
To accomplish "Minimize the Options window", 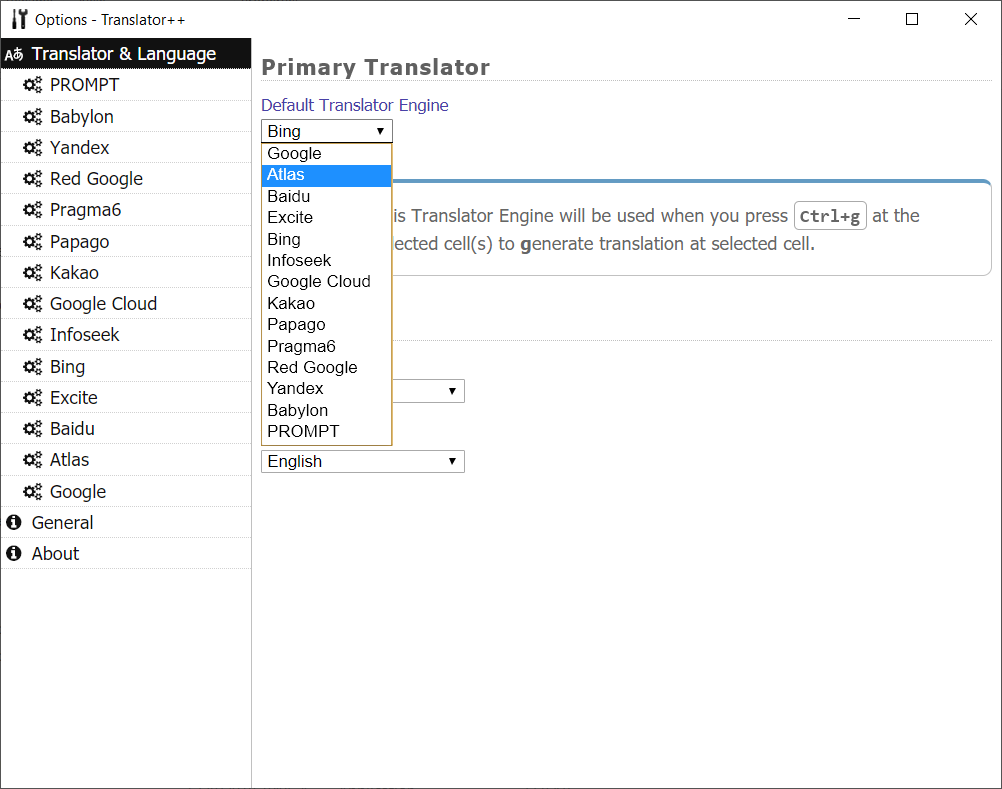I will [854, 19].
